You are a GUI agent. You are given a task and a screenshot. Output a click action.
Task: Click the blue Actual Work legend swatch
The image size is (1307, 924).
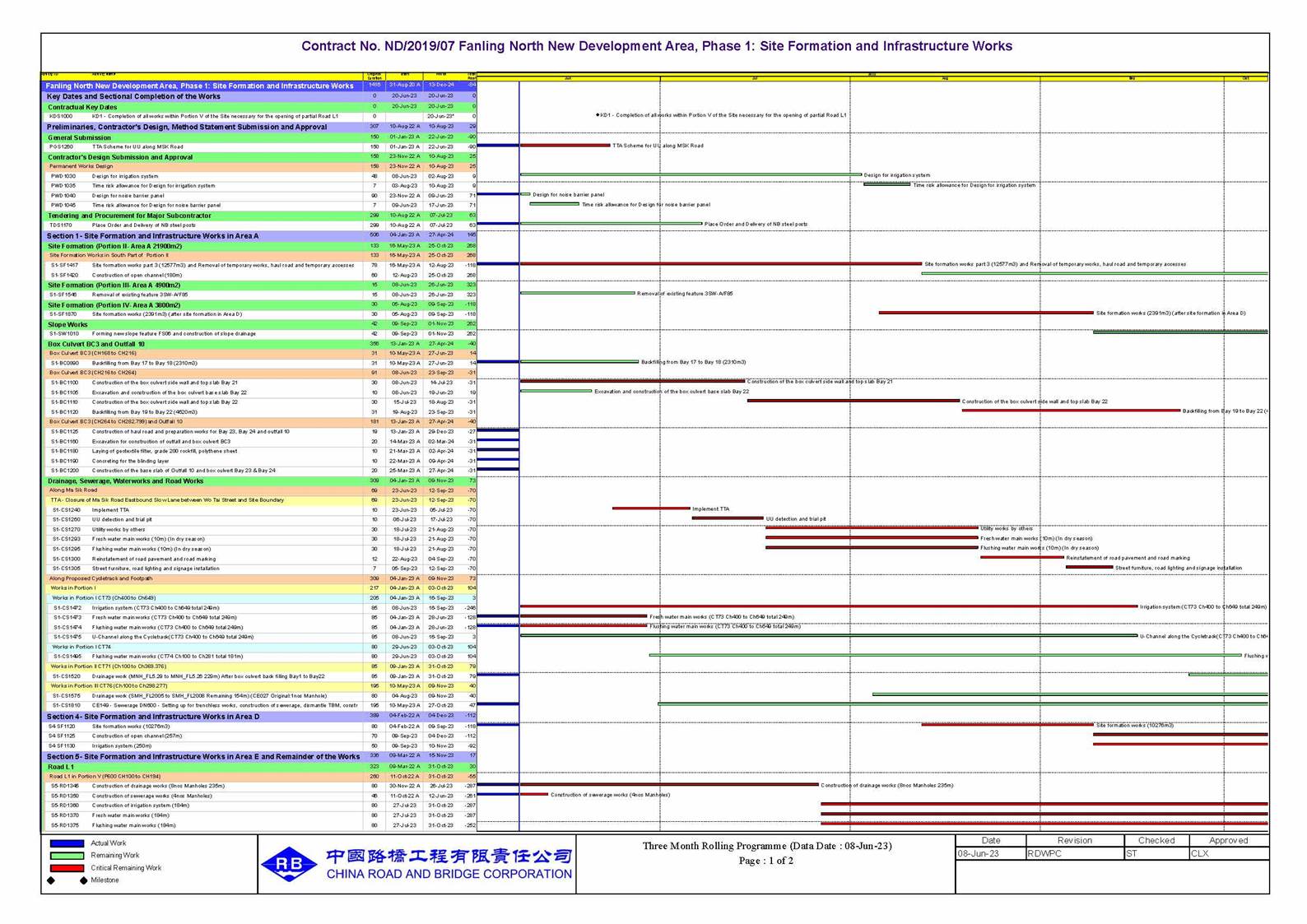(67, 843)
